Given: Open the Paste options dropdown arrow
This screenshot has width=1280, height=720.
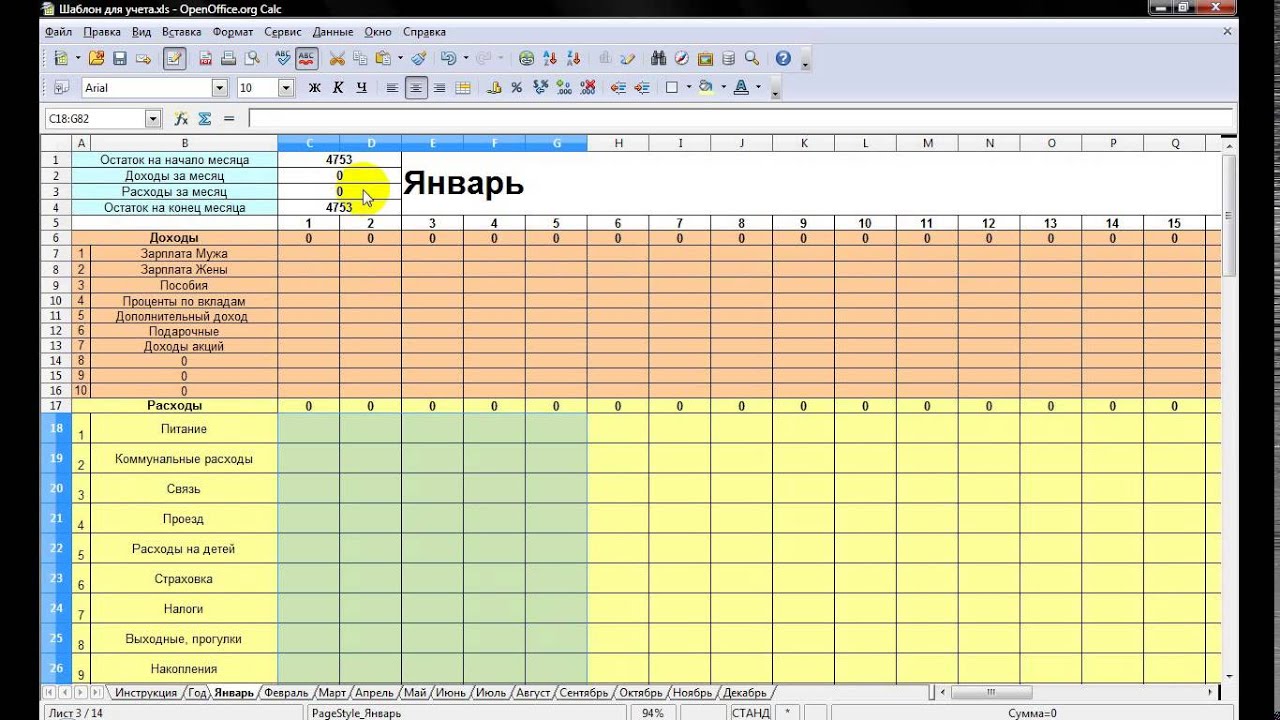Looking at the screenshot, I should click(x=400, y=58).
